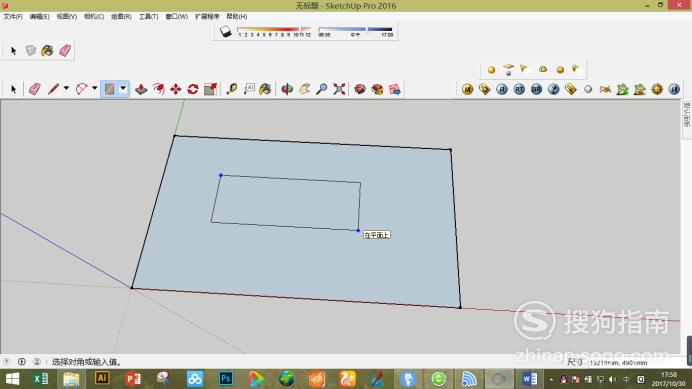
Task: Toggle the shadows display button
Action: (226, 32)
